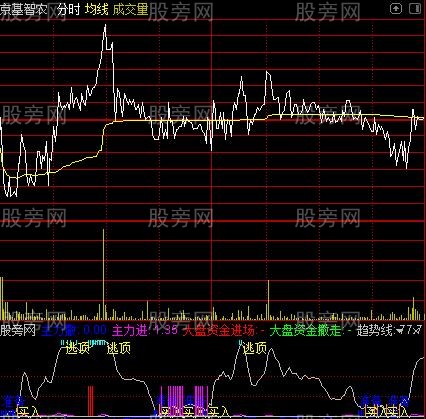Viewport: 426px width, 419px height.
Task: Click the panel layout icon at chart top
Action: point(414,9)
